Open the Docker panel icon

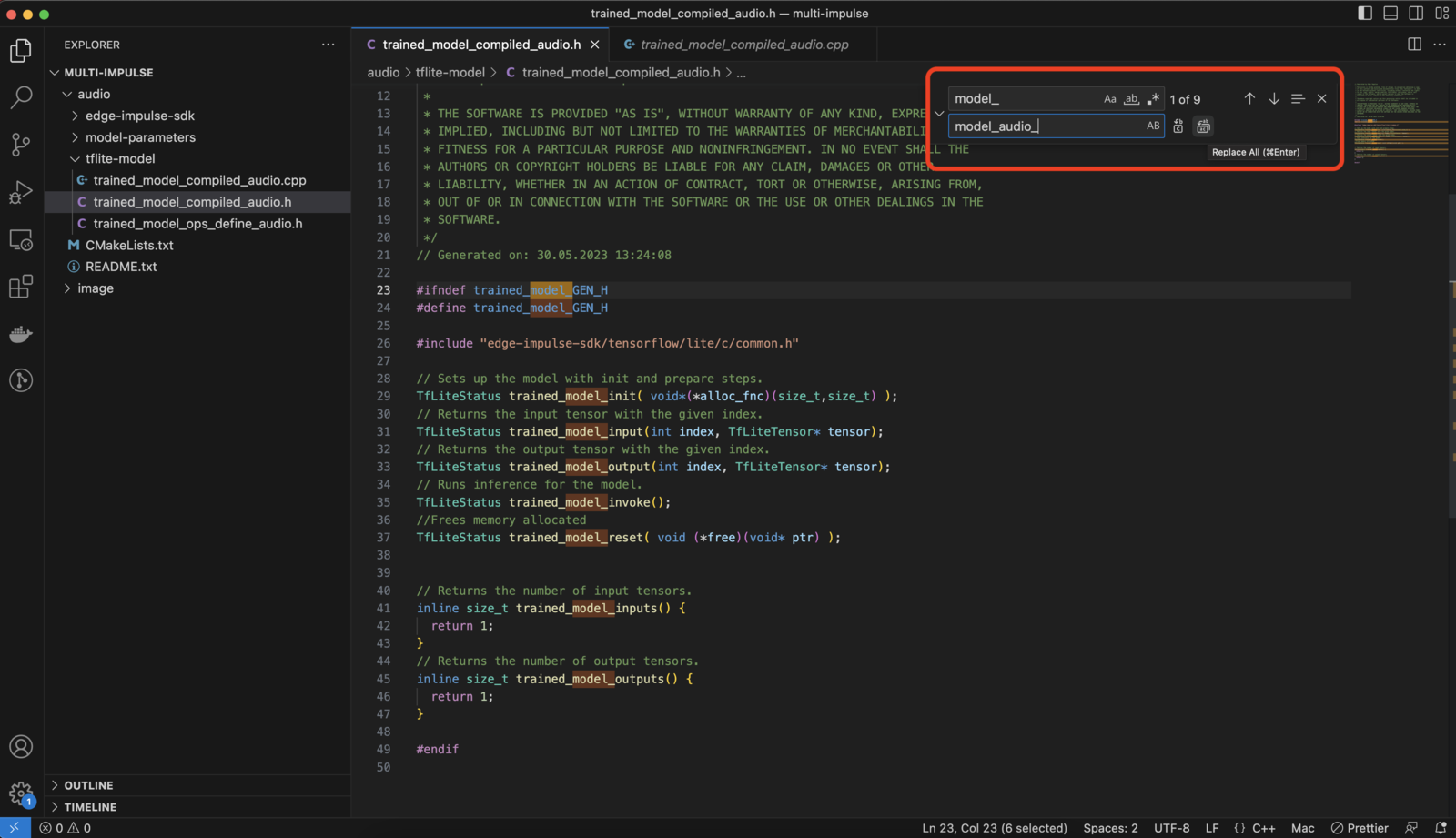pos(20,334)
